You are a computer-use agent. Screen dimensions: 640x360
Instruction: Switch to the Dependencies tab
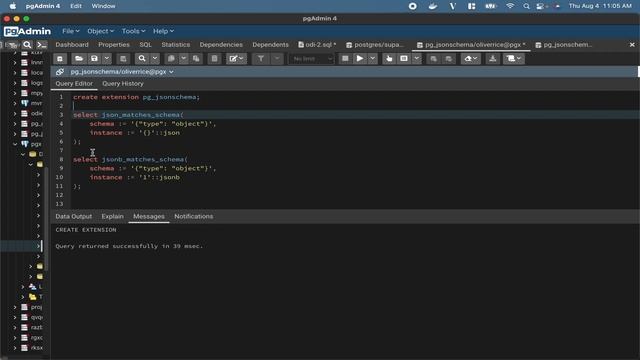point(221,44)
